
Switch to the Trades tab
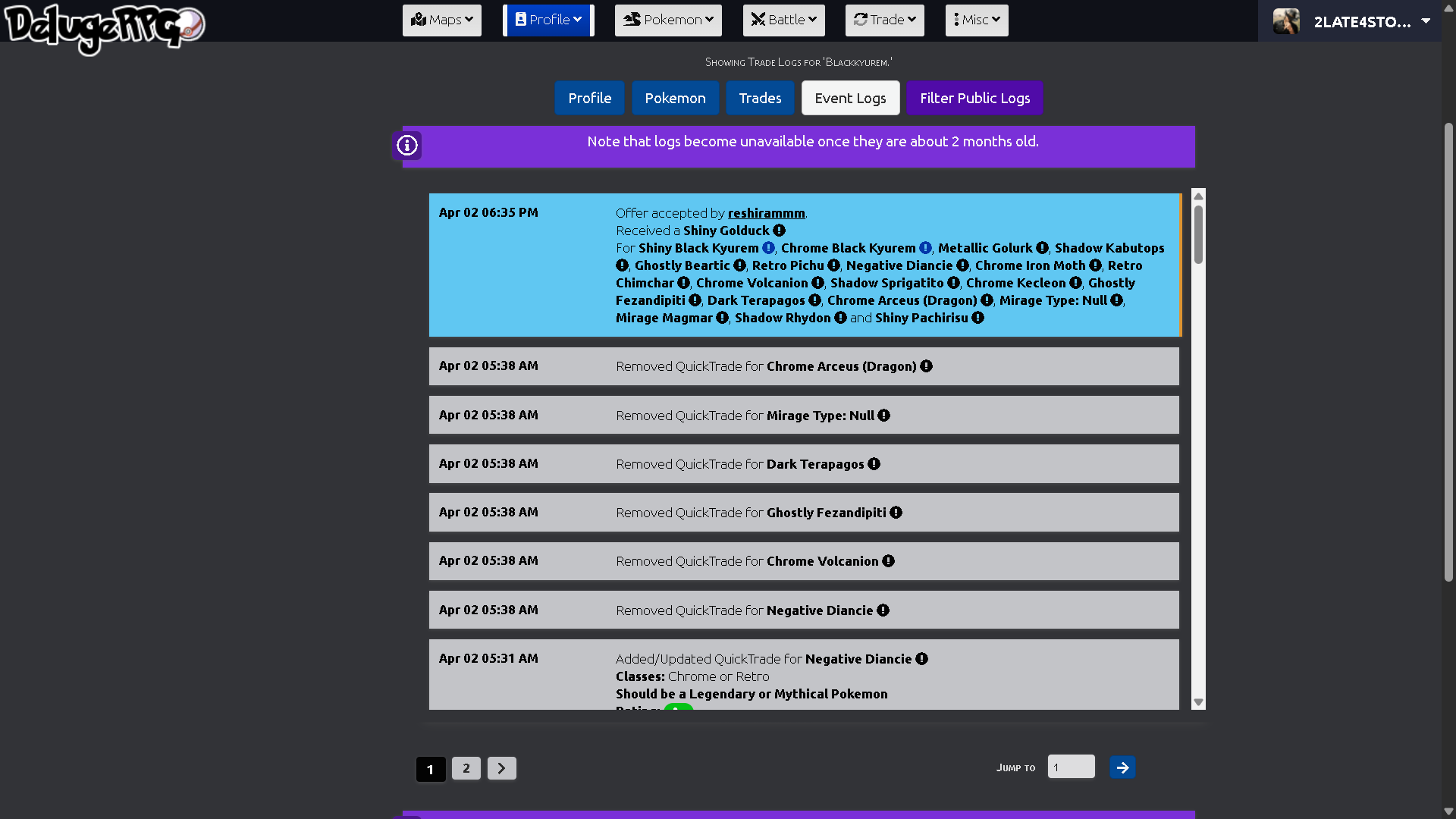click(760, 98)
